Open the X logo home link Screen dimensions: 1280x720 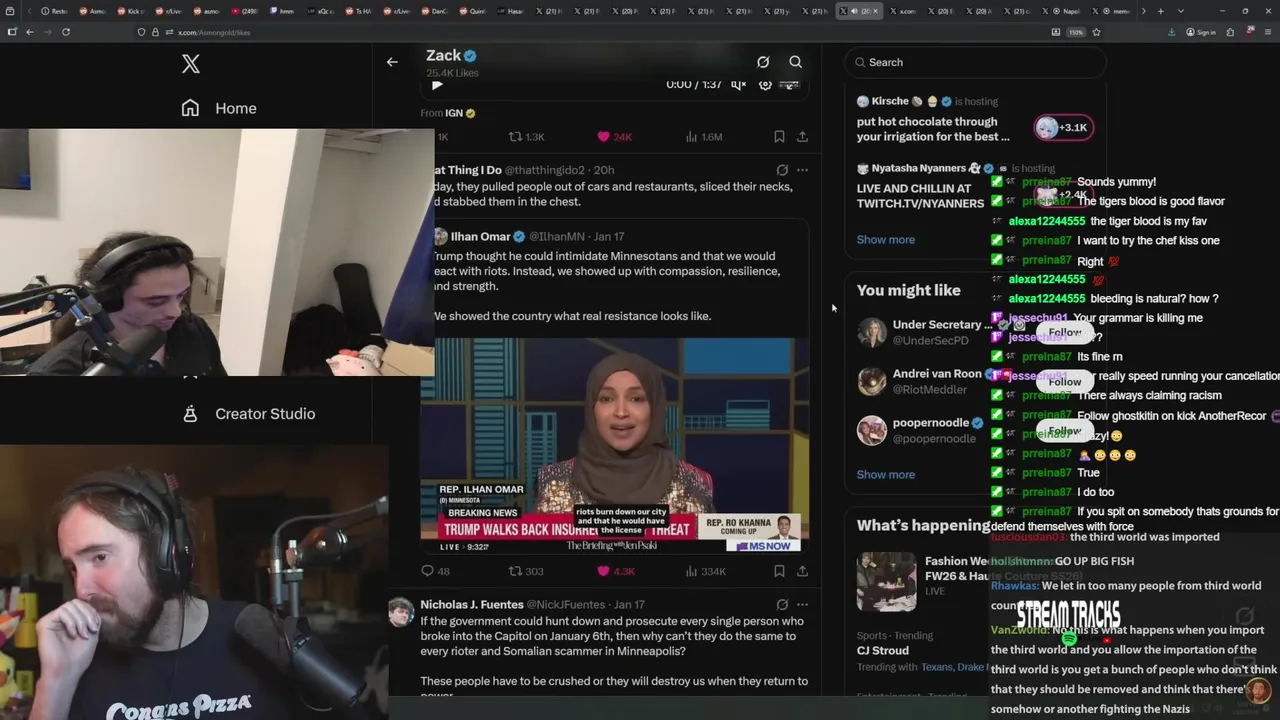[191, 64]
